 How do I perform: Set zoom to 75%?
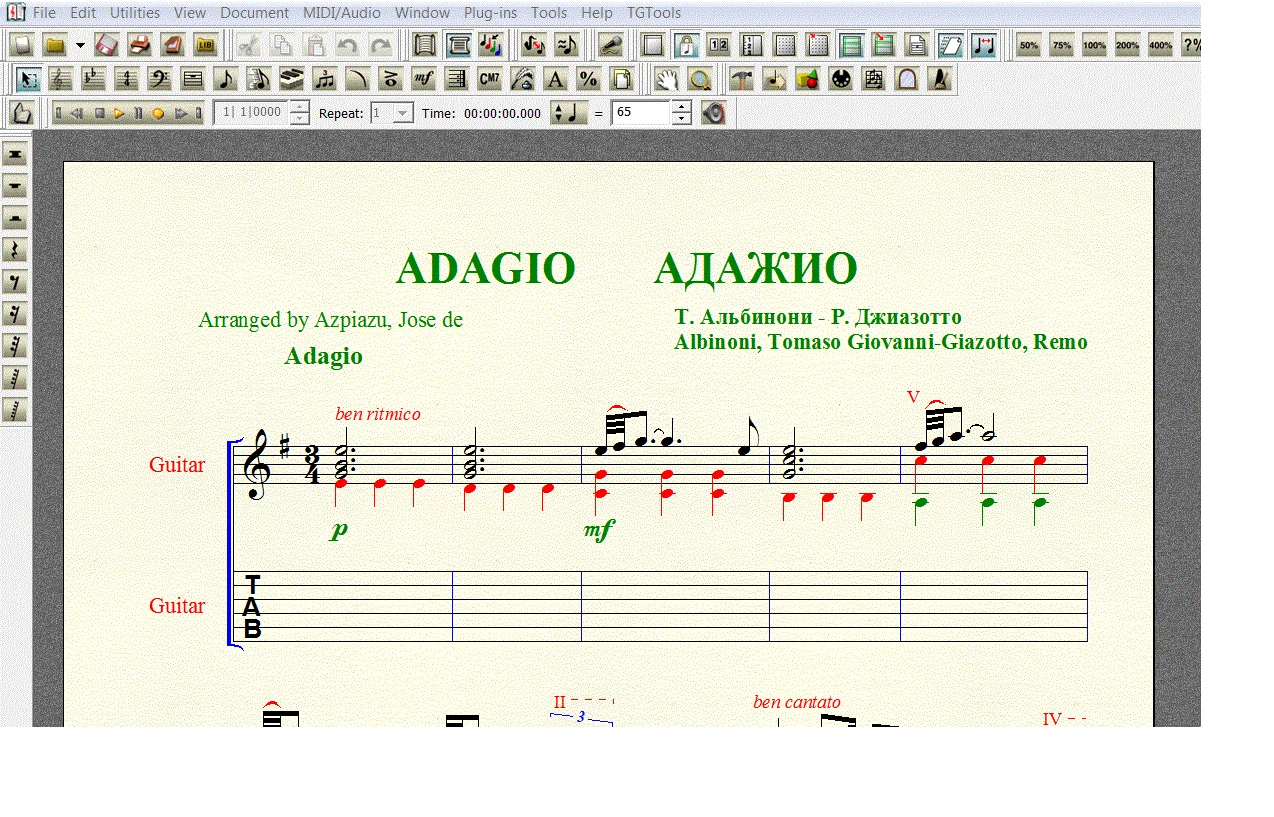pos(1062,45)
